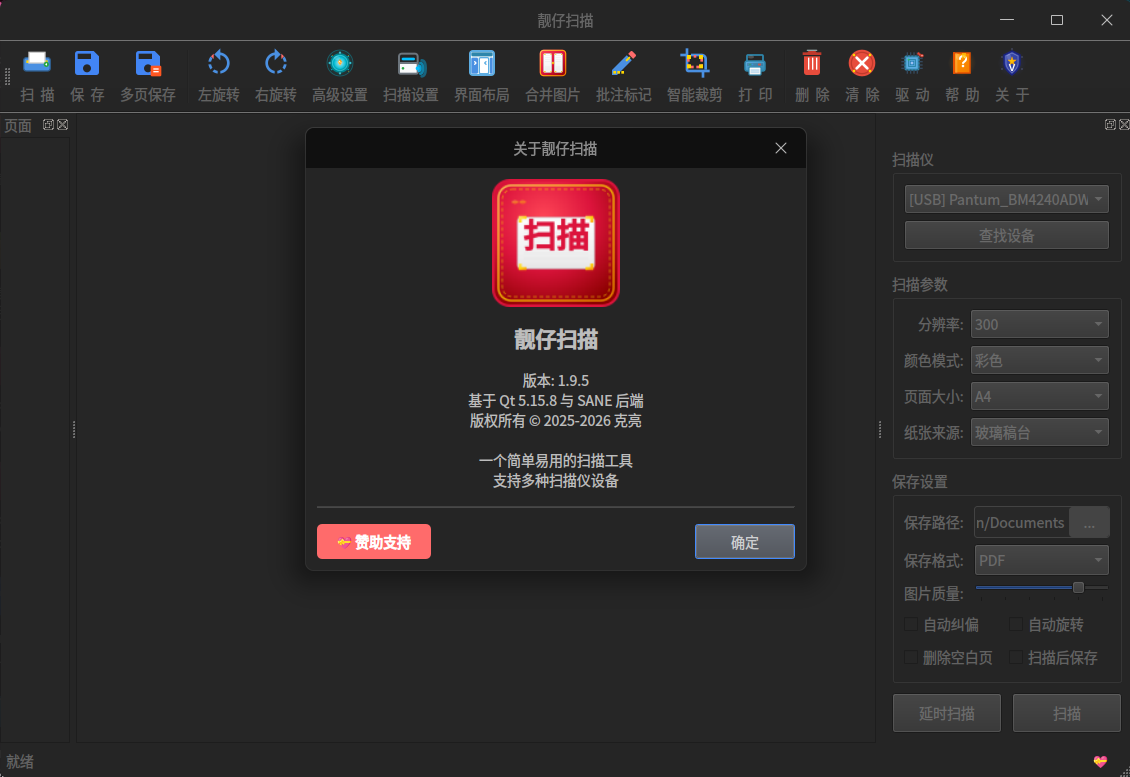Enable 自动旋转 auto rotate checkbox
This screenshot has height=777, width=1130.
click(1015, 624)
